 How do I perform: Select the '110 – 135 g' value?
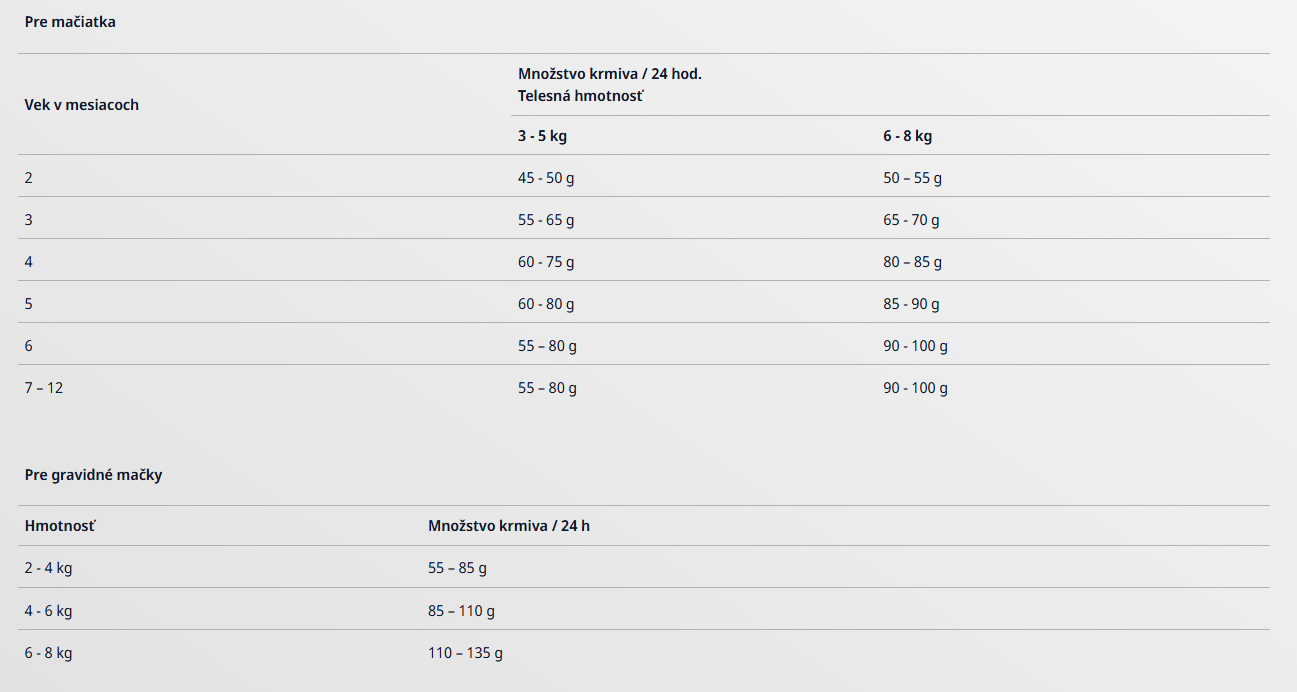[x=465, y=653]
